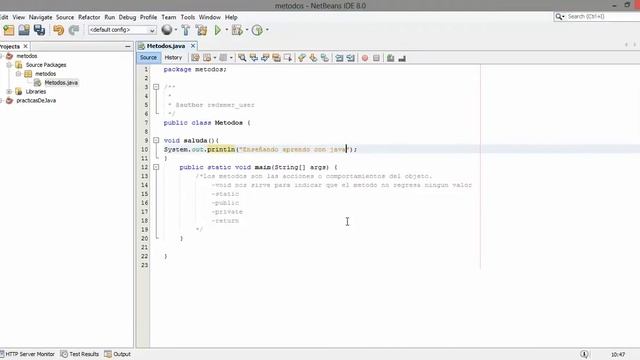Click the Open Project toolbar icon
The image size is (640, 360).
coord(24,30)
